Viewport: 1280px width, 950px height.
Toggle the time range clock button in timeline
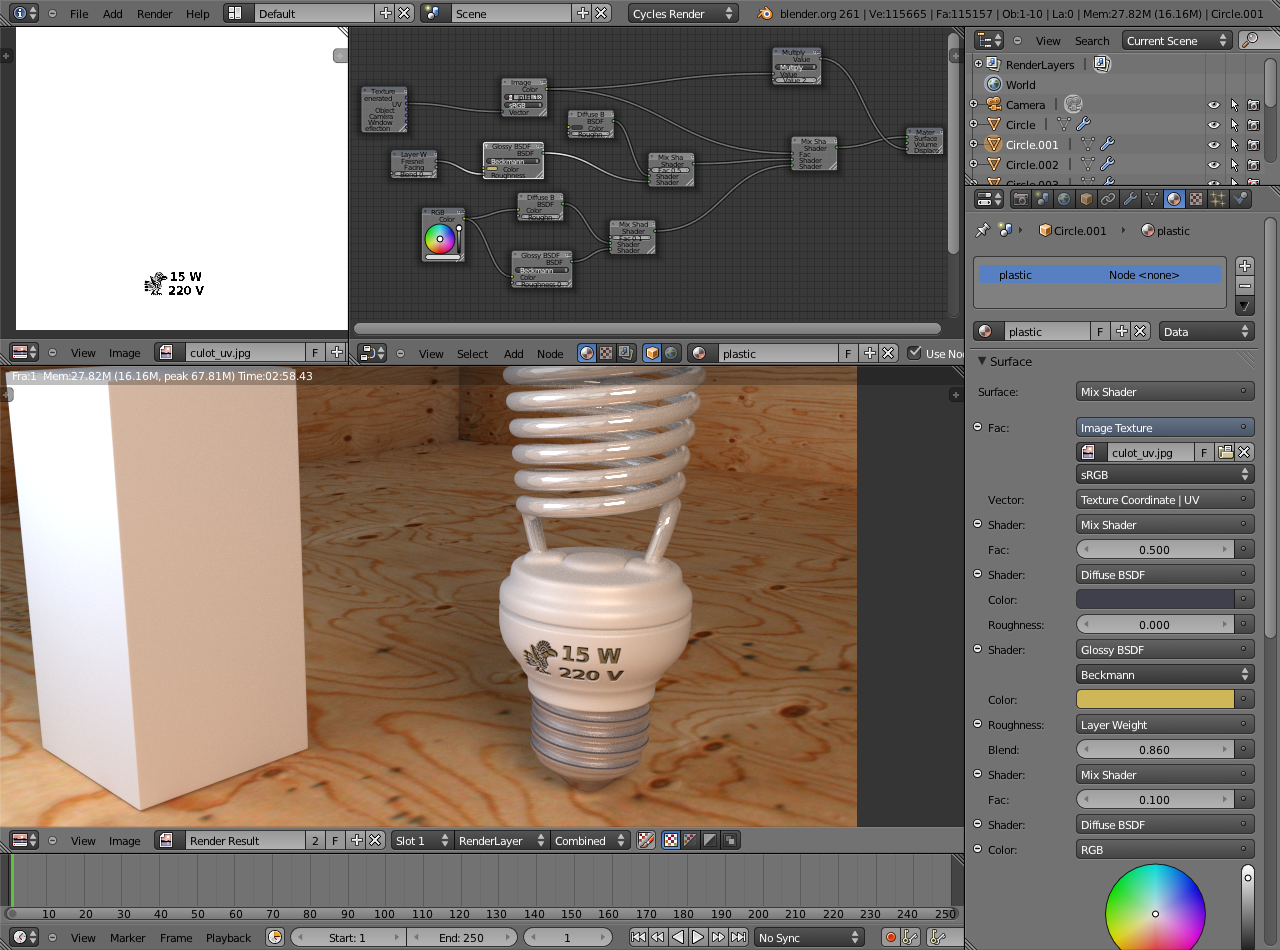[x=275, y=937]
